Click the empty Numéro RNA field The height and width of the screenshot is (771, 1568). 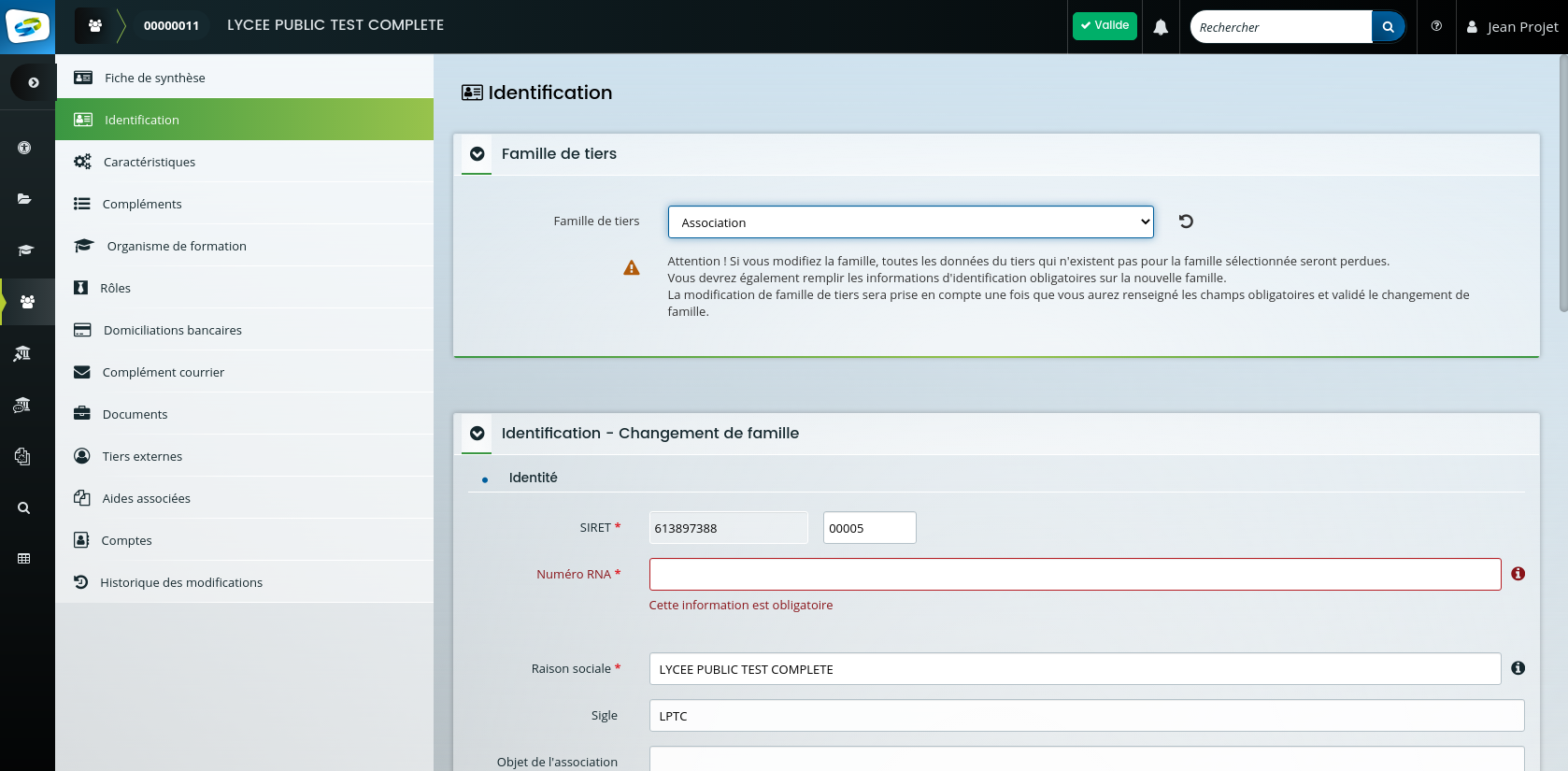(x=1075, y=575)
